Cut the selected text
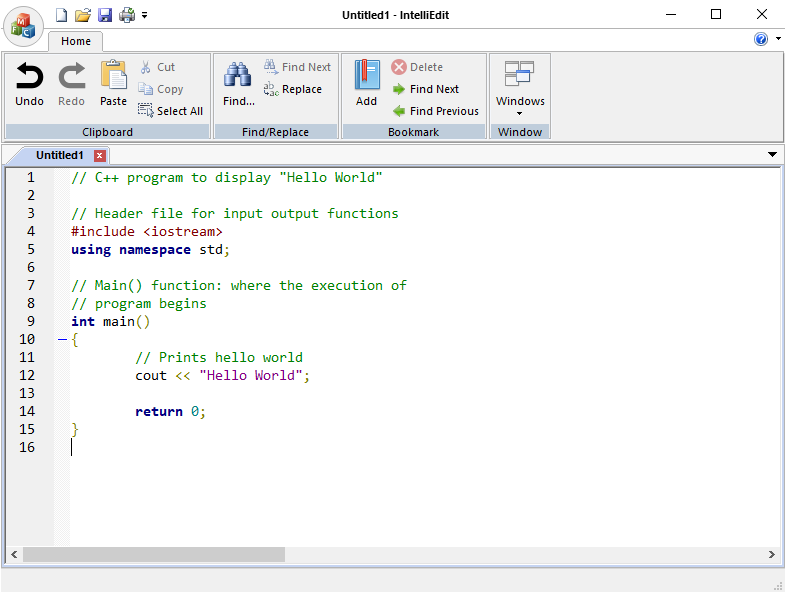 [157, 67]
